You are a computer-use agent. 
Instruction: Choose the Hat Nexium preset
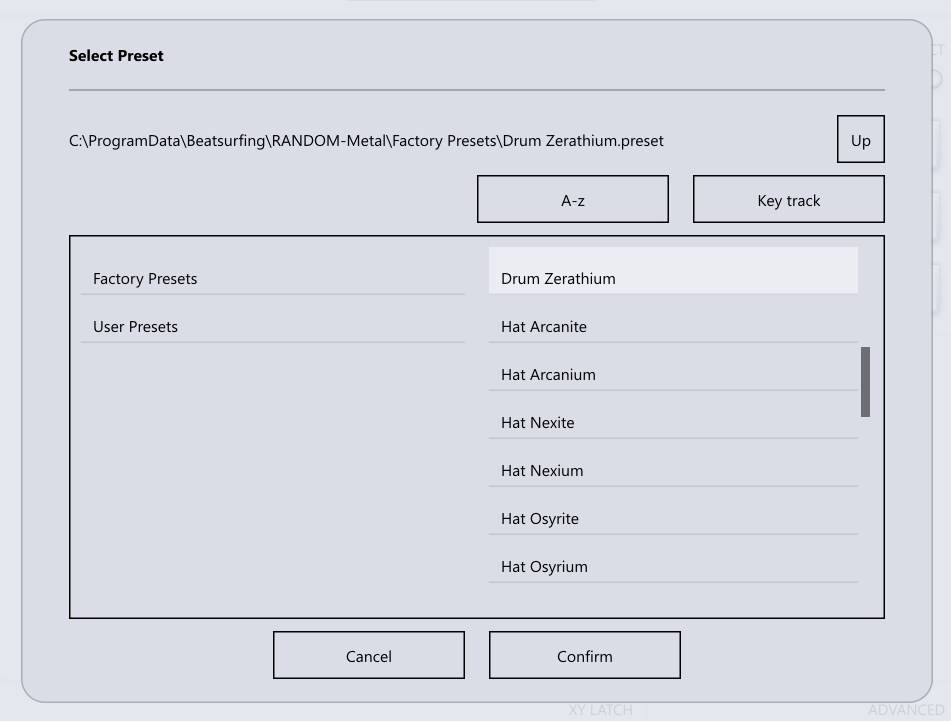[x=542, y=471]
